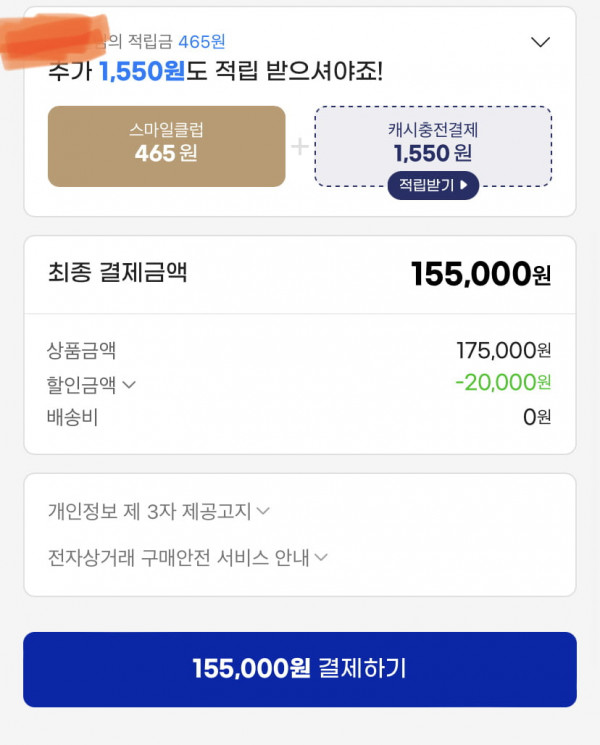
Task: Tap the 155,000원 결제하기 button
Action: coord(300,669)
